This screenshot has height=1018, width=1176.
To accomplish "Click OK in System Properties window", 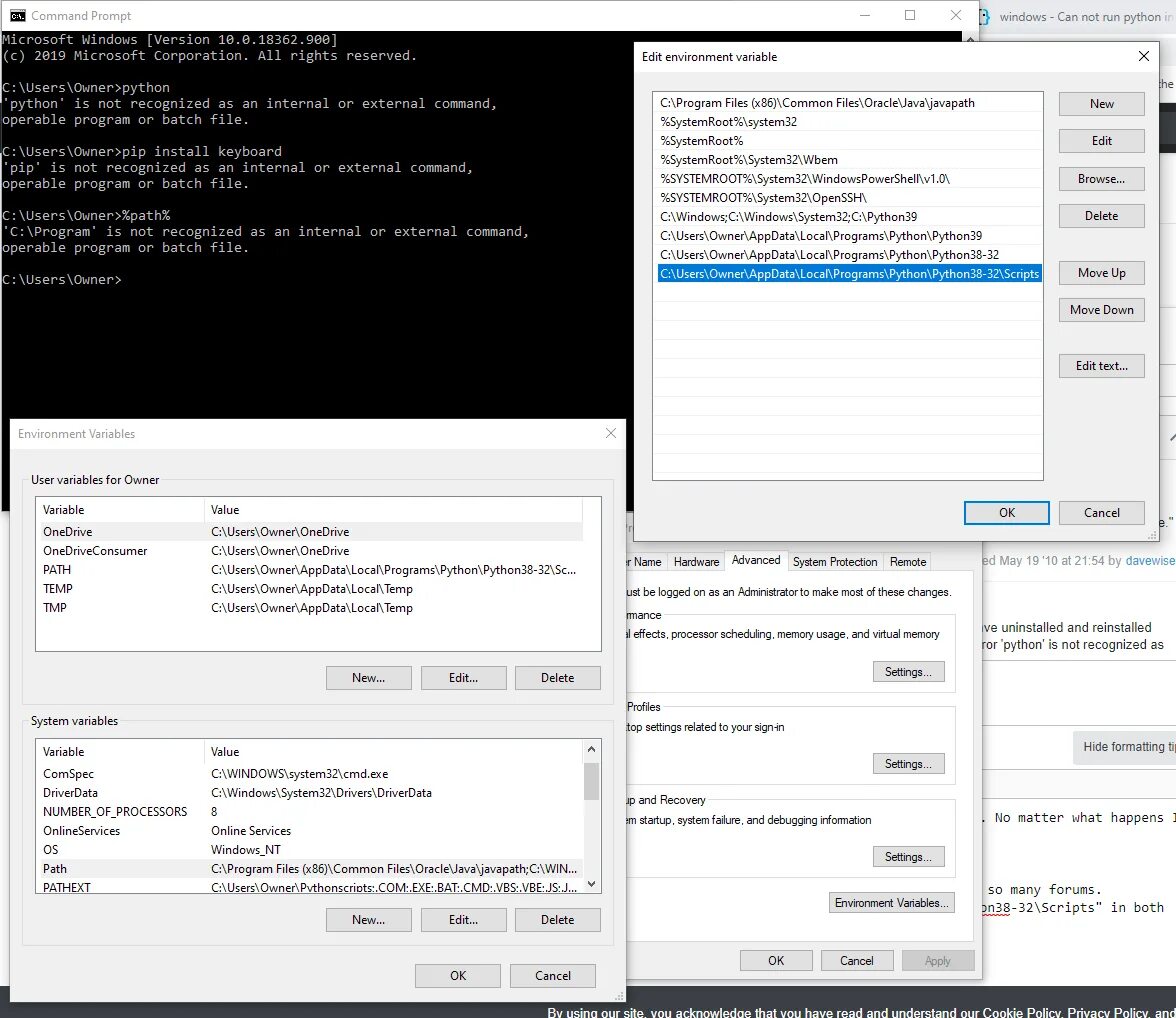I will point(776,960).
